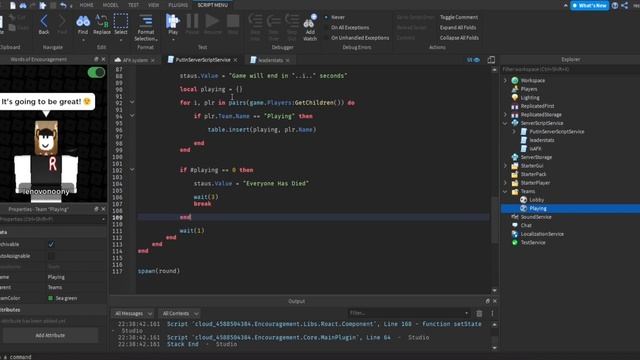640x360 pixels.
Task: Open the VIEW ribbon tab
Action: [x=153, y=5]
